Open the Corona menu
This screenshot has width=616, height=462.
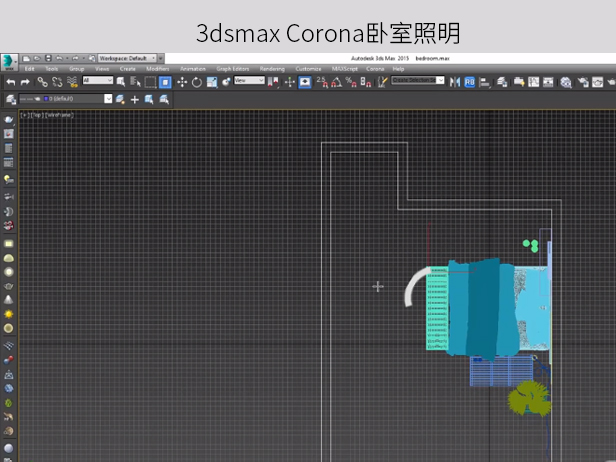click(x=375, y=69)
